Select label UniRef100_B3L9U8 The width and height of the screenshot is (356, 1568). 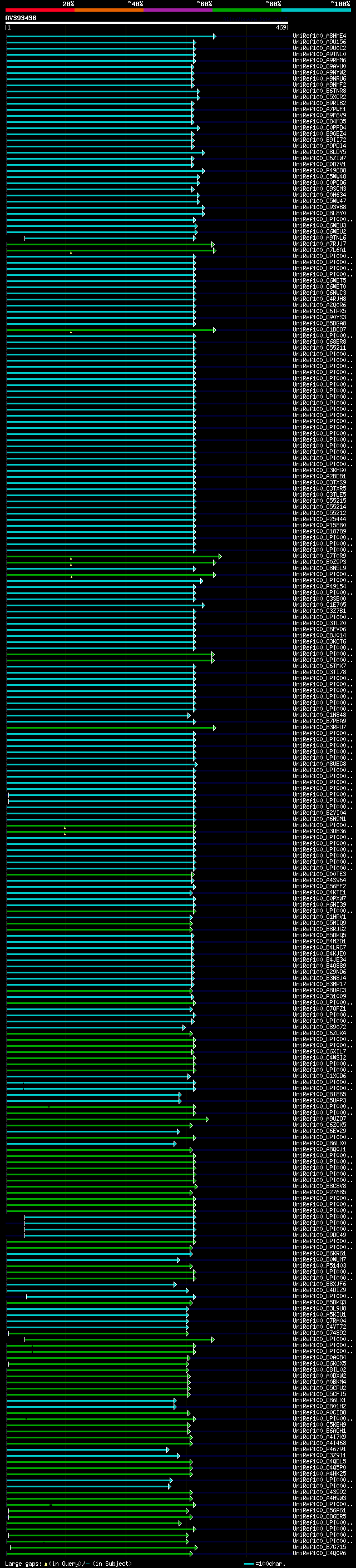[319, 1308]
